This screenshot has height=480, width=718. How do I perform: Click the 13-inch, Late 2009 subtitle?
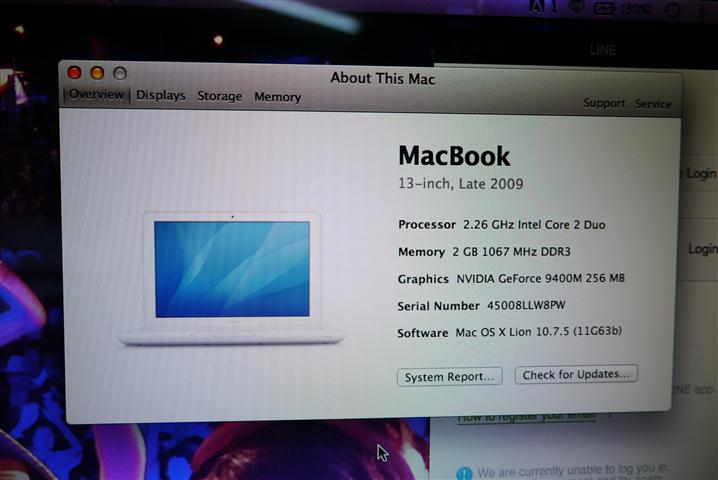pyautogui.click(x=461, y=184)
